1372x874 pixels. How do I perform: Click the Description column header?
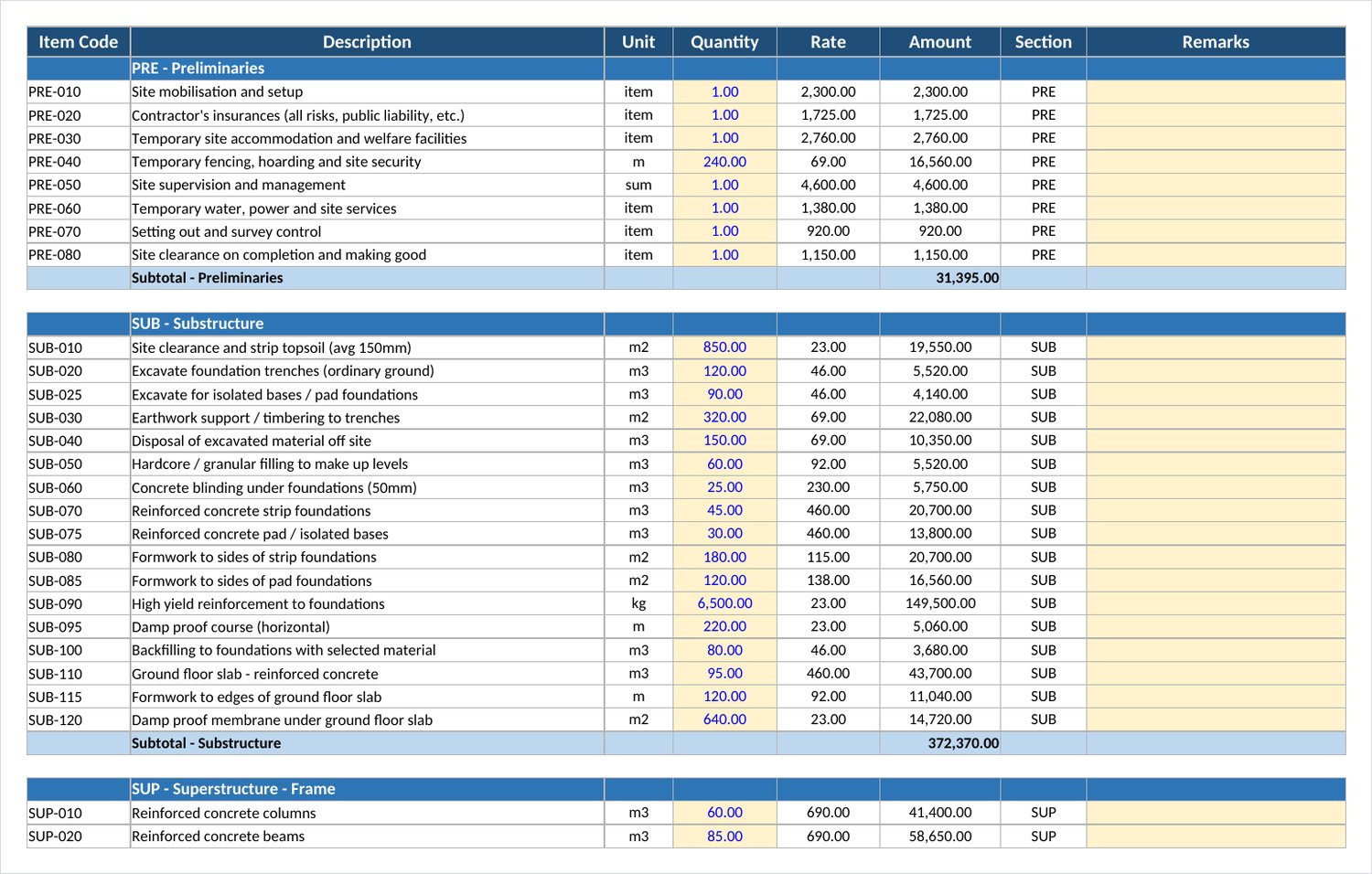coord(367,42)
